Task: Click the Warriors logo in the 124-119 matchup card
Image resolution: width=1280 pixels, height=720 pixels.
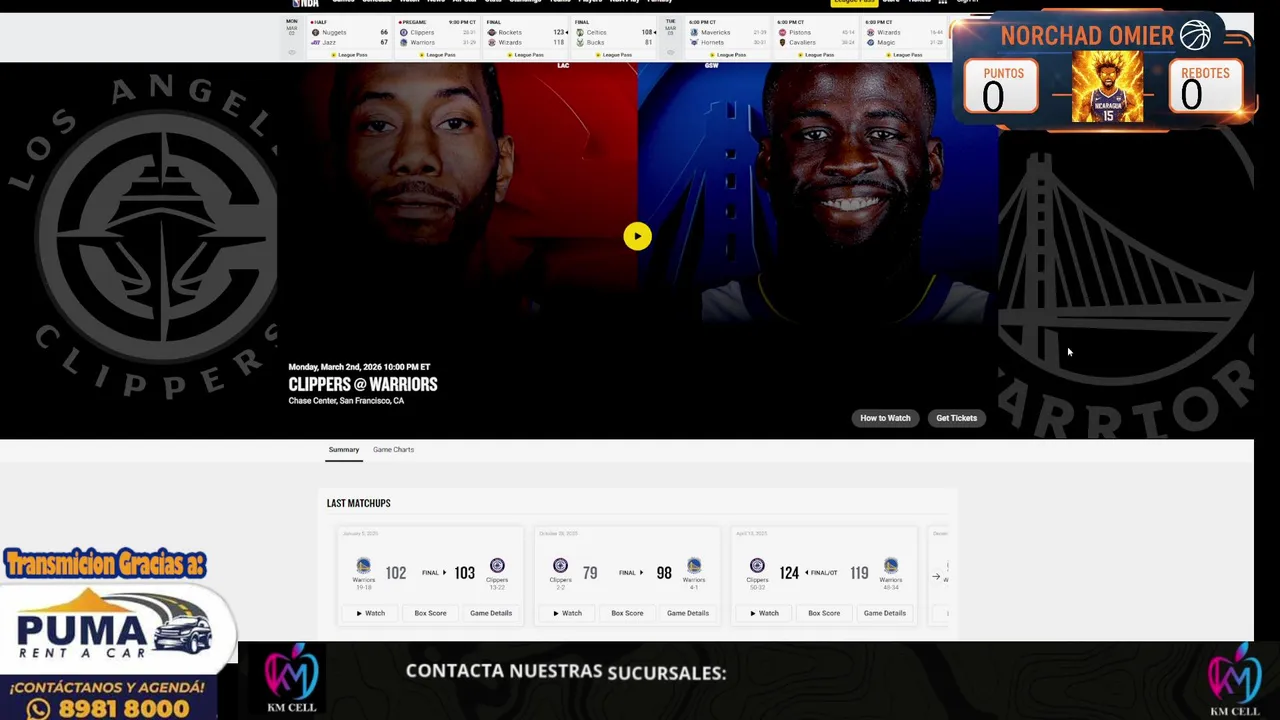Action: click(891, 566)
